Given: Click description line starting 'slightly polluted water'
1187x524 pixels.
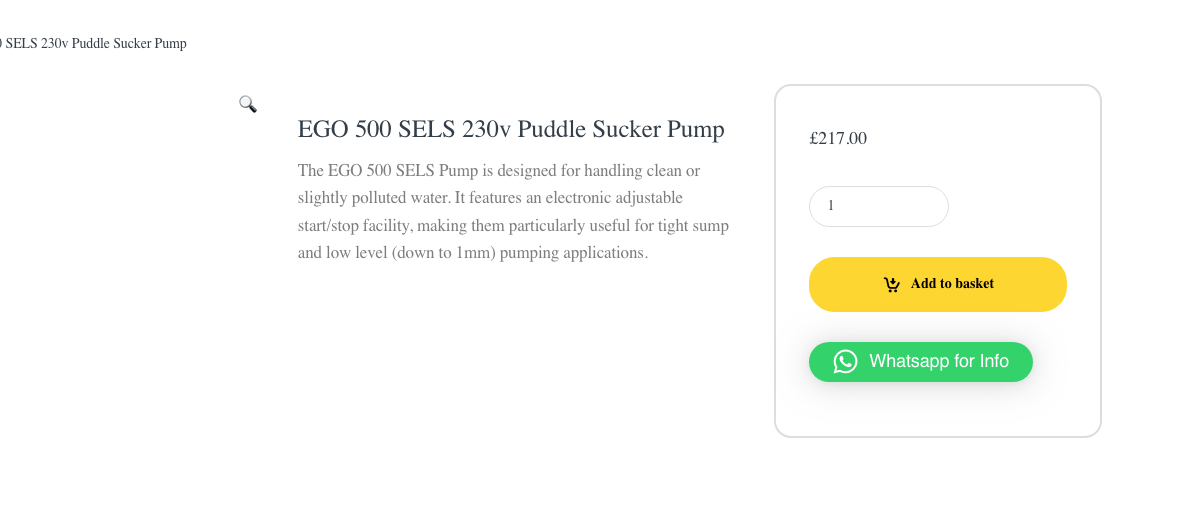Looking at the screenshot, I should (490, 198).
